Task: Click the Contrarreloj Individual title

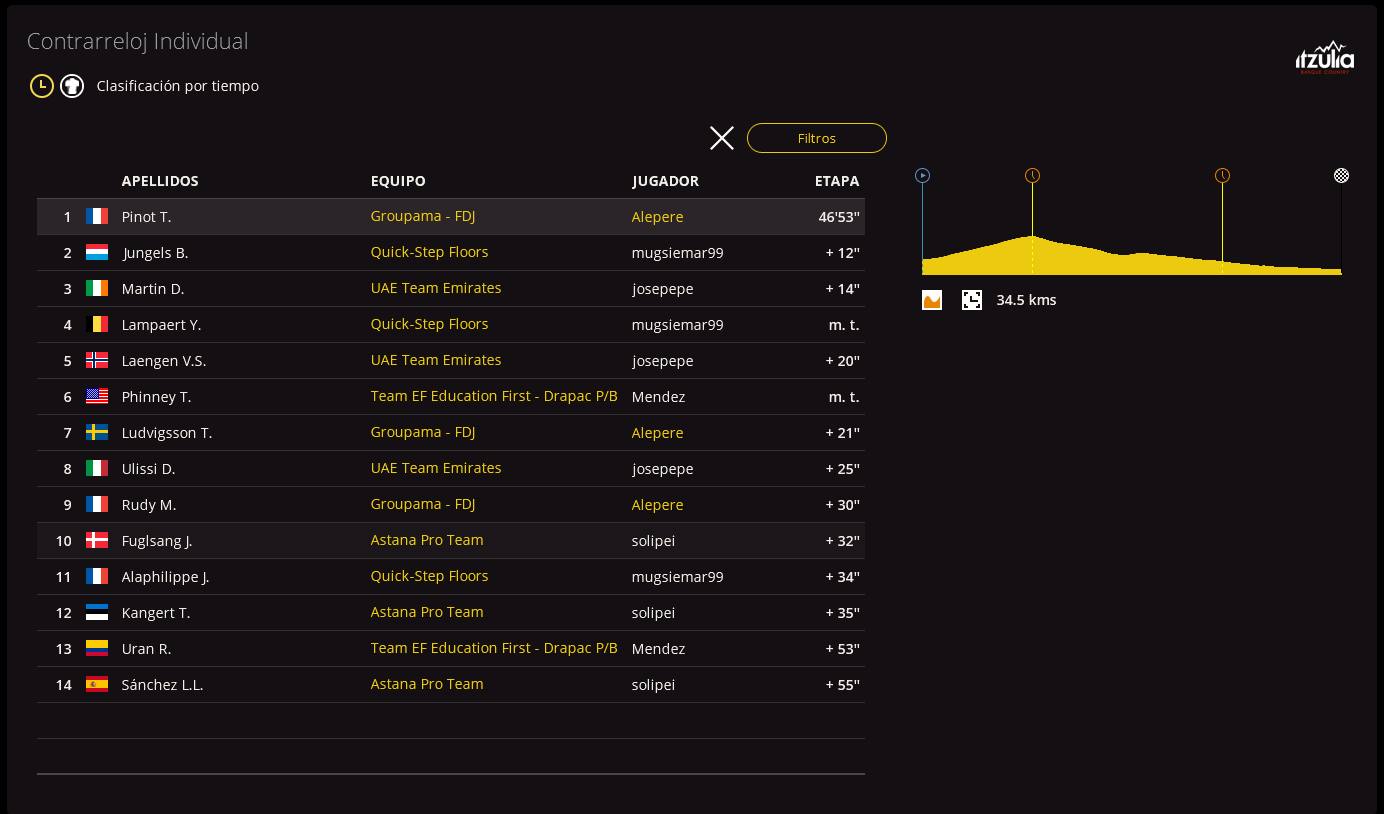Action: coord(138,42)
